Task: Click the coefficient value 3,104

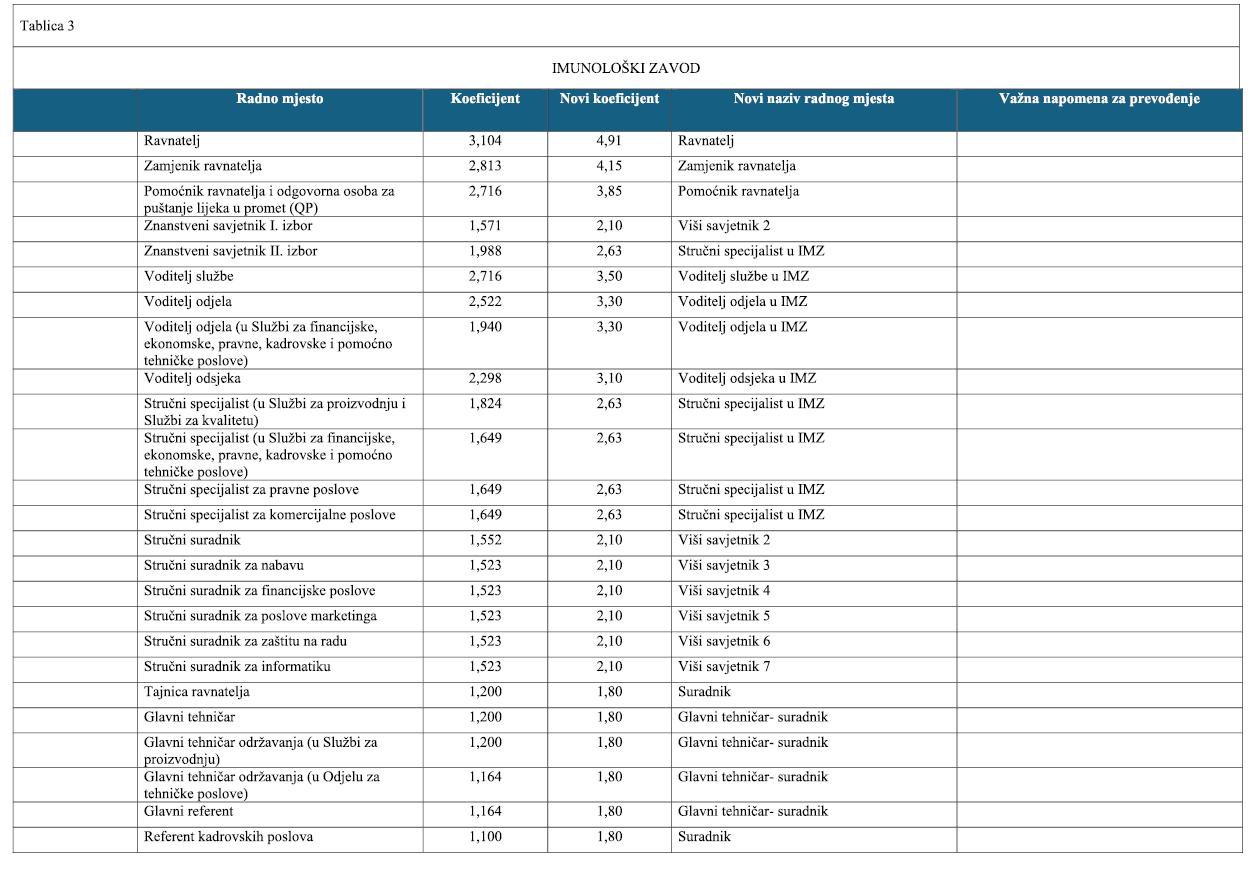Action: coord(485,142)
